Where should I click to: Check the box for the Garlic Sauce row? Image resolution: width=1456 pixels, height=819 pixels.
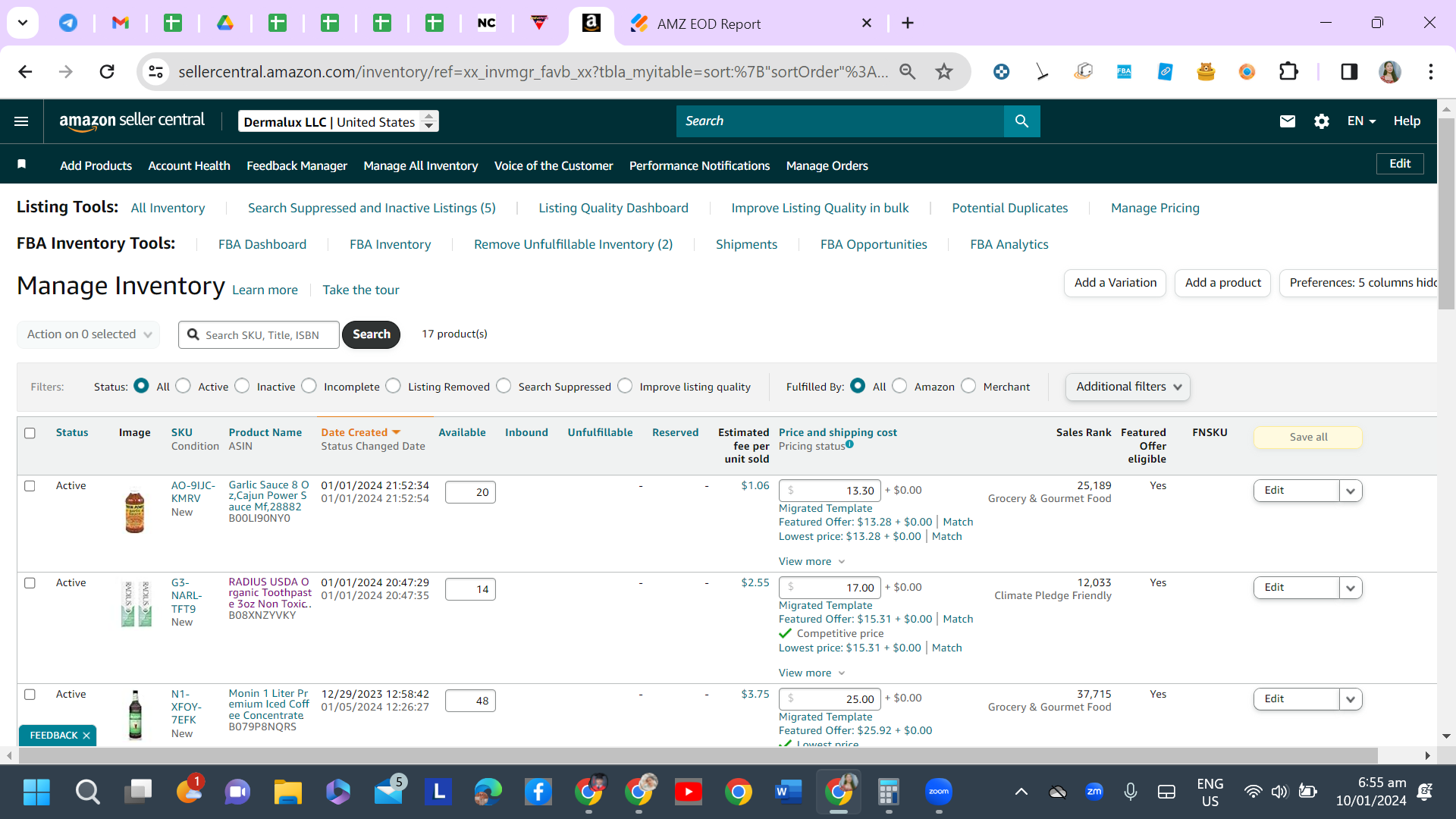tap(30, 486)
